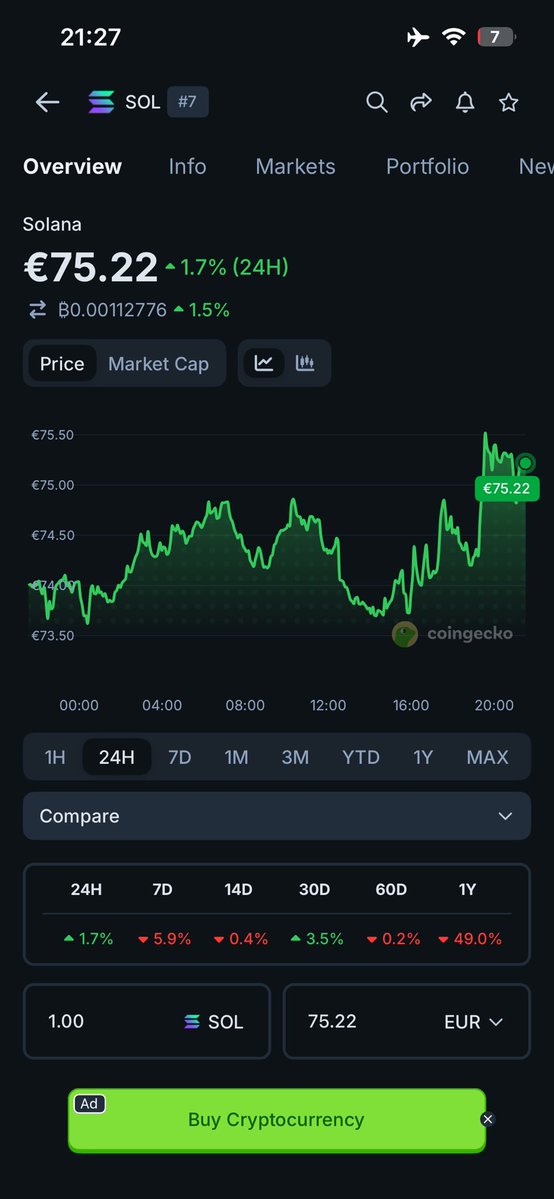Tap the 1Y 49.0% change value

(x=470, y=939)
